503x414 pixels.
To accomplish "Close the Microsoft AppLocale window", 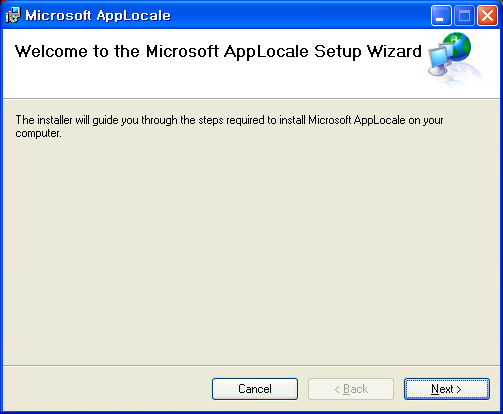I will [487, 15].
